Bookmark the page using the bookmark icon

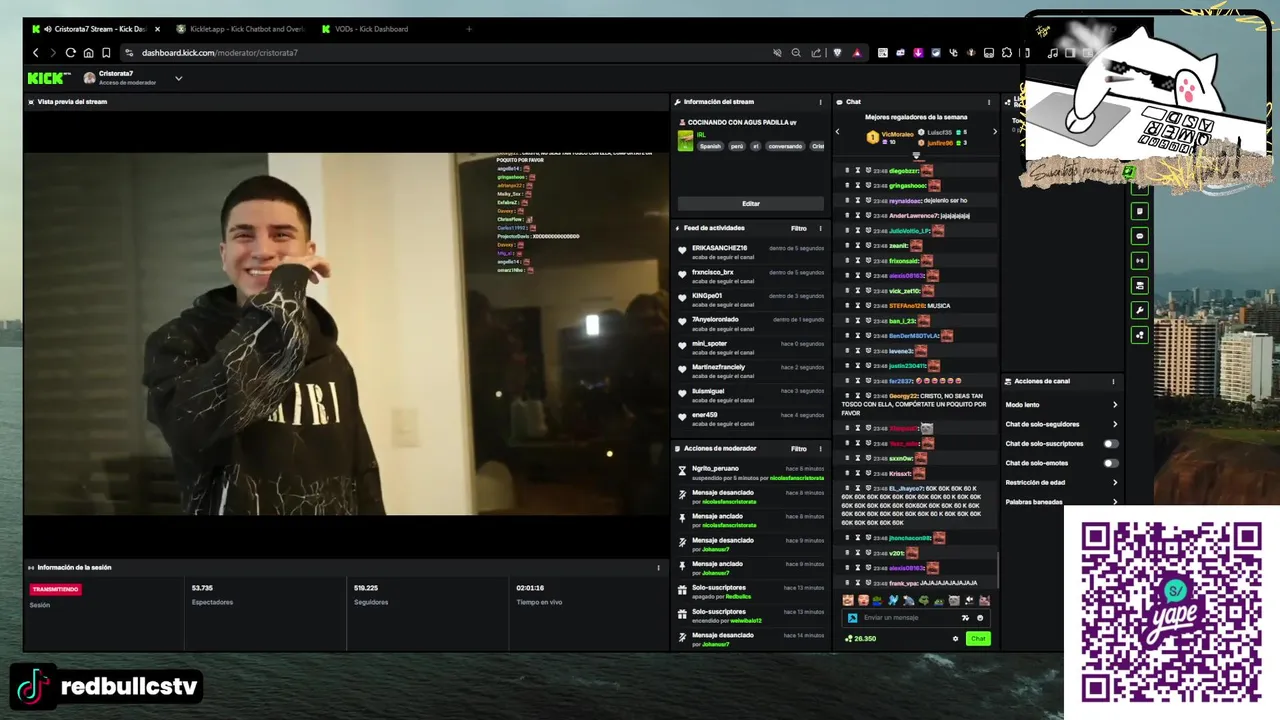click(106, 53)
